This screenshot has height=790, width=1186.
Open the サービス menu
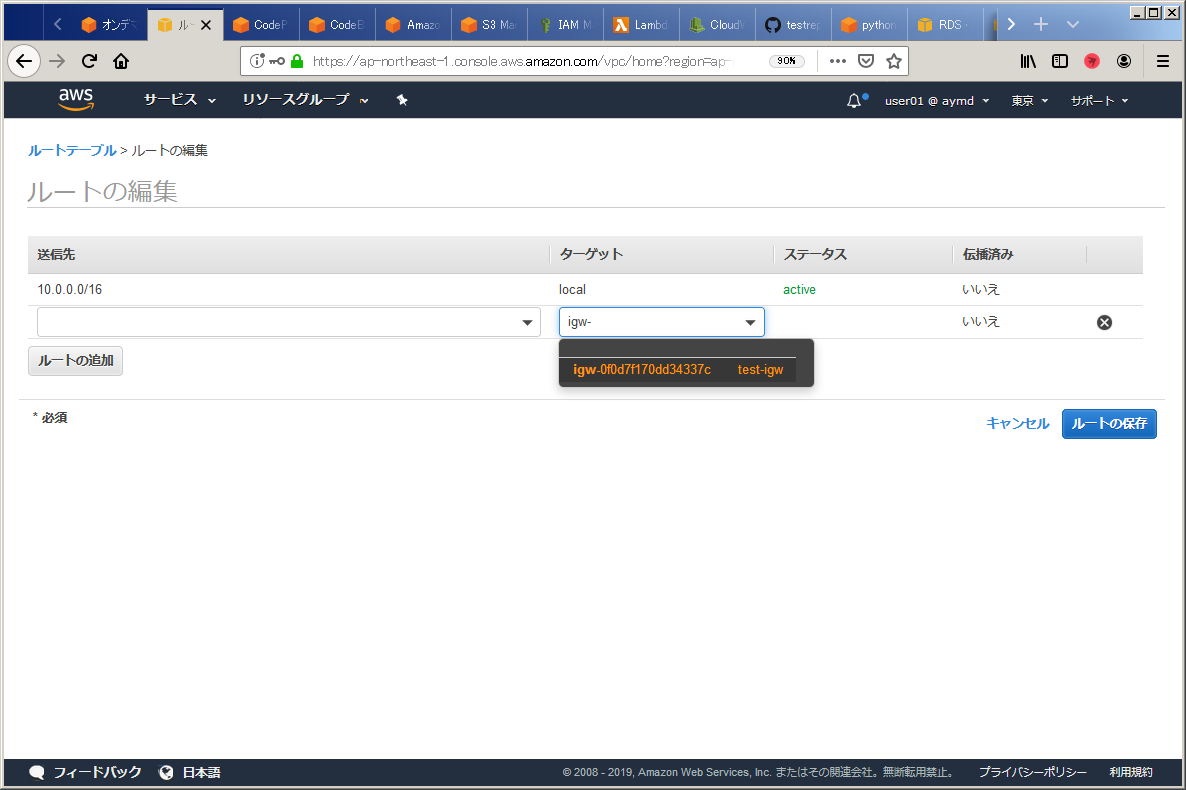[179, 100]
